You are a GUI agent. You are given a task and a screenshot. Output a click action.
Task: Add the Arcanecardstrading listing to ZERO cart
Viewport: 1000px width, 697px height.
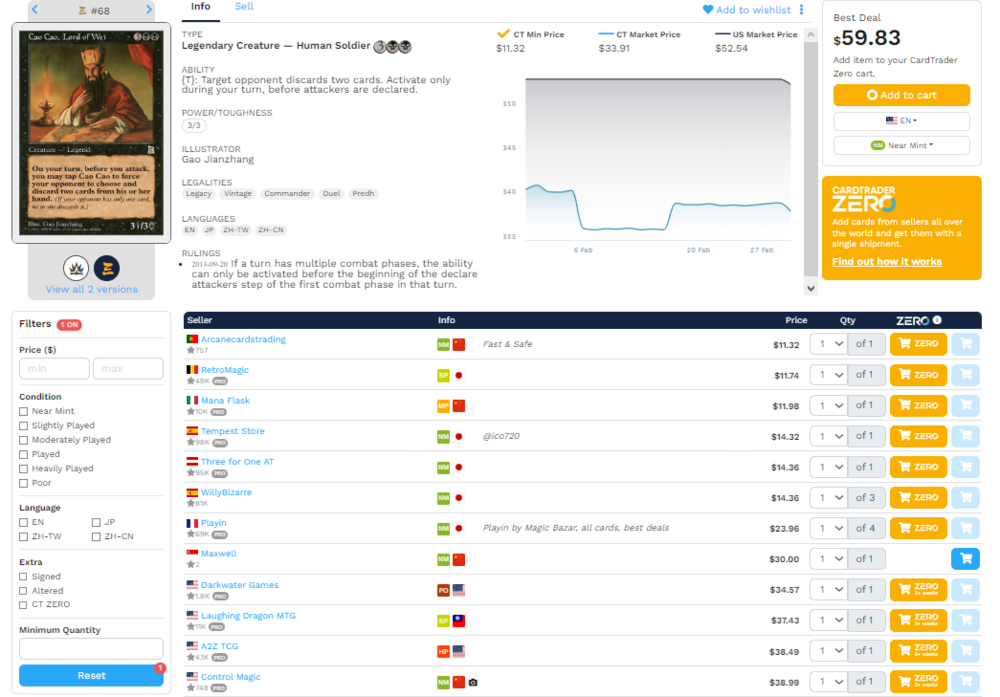coord(917,345)
